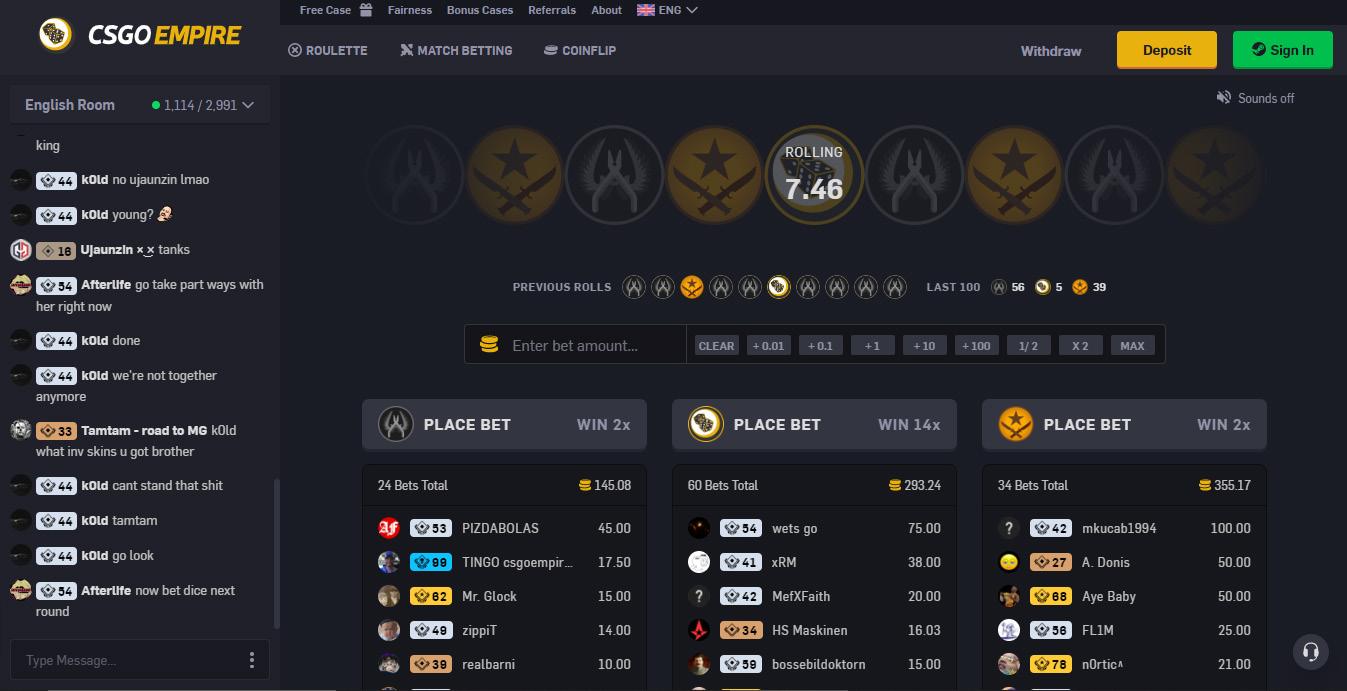Click PIZDABOLAS player avatar
The width and height of the screenshot is (1347, 691).
[x=389, y=528]
